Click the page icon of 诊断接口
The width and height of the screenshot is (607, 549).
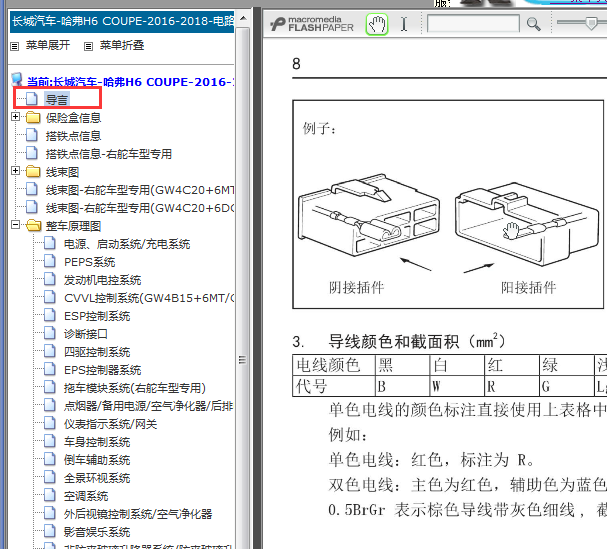[50, 333]
